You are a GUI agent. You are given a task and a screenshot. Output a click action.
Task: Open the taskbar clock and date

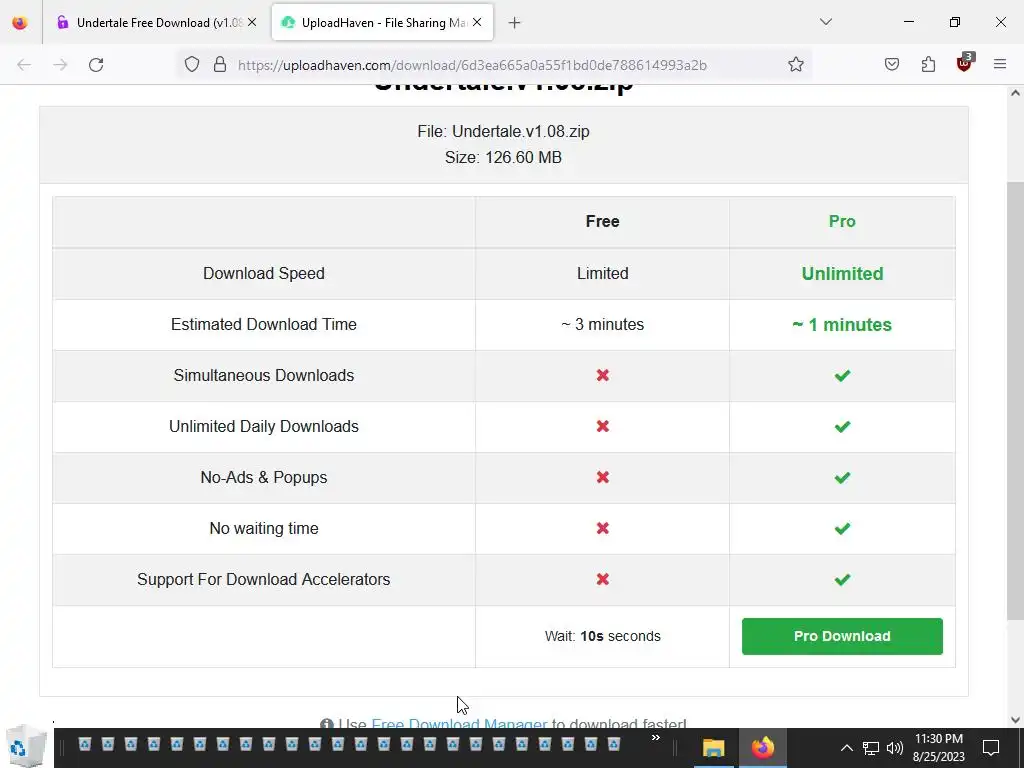point(938,748)
